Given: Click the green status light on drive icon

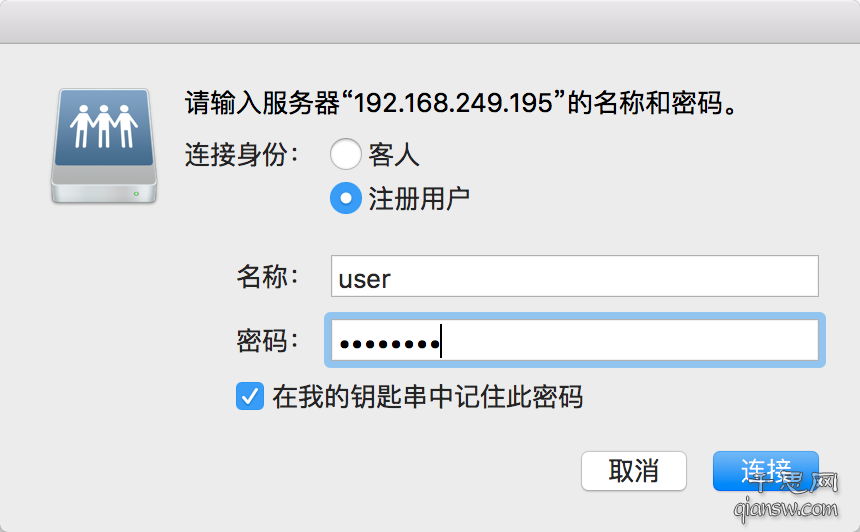Looking at the screenshot, I should pyautogui.click(x=136, y=194).
